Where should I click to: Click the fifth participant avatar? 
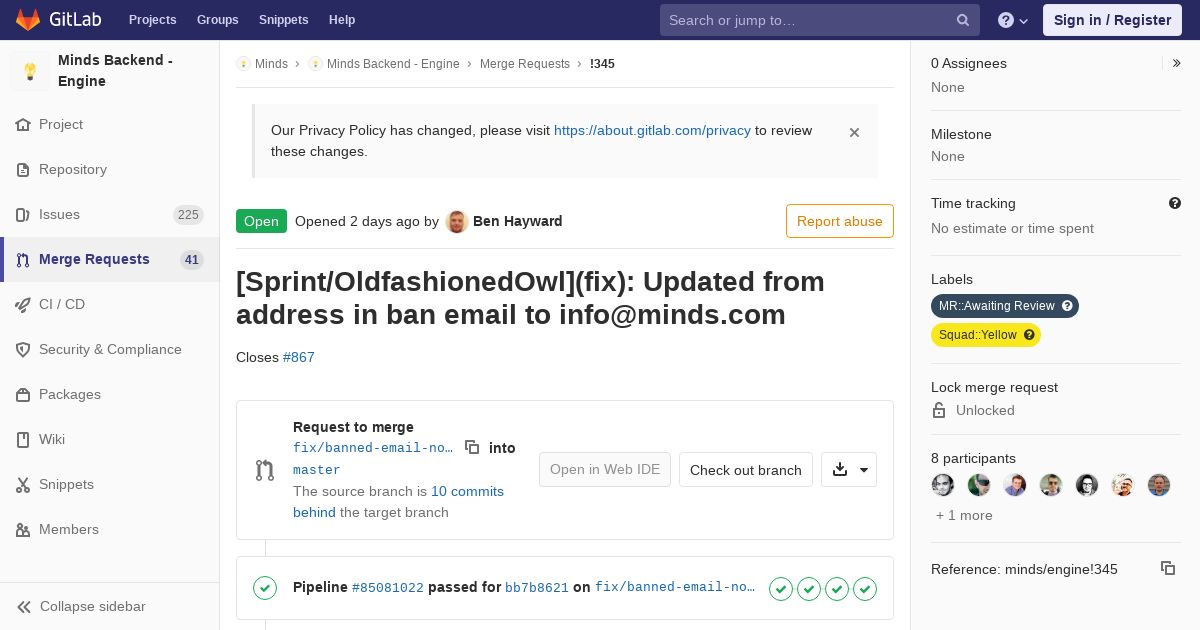(x=1087, y=485)
